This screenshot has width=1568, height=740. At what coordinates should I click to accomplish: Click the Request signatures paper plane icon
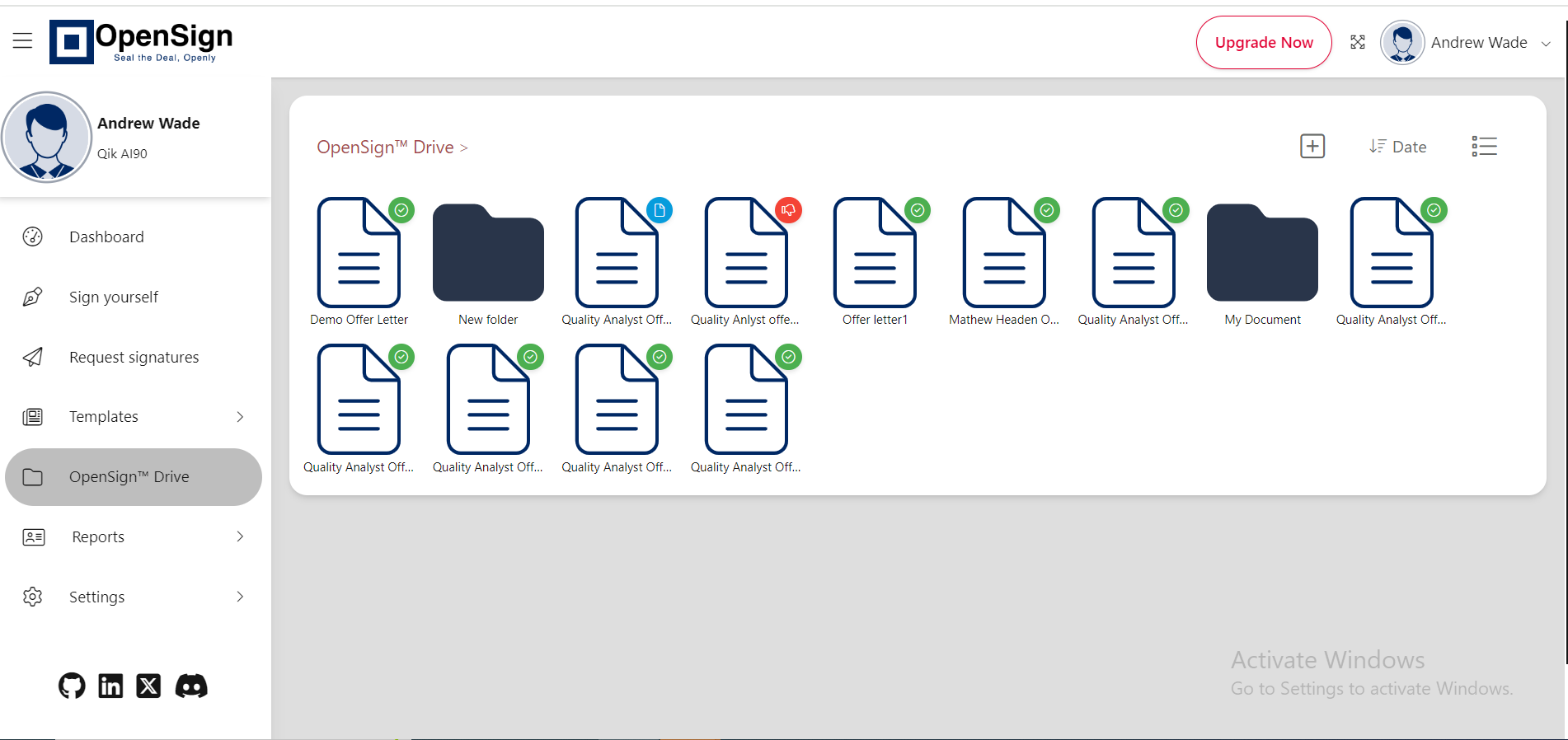point(33,358)
